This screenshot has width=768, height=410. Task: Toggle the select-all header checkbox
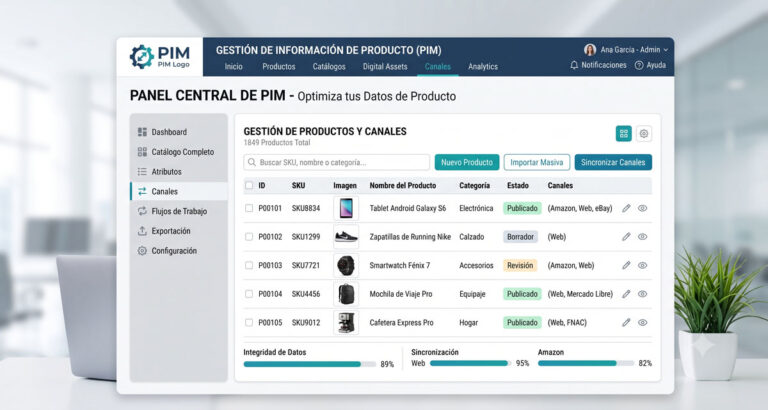pyautogui.click(x=249, y=185)
